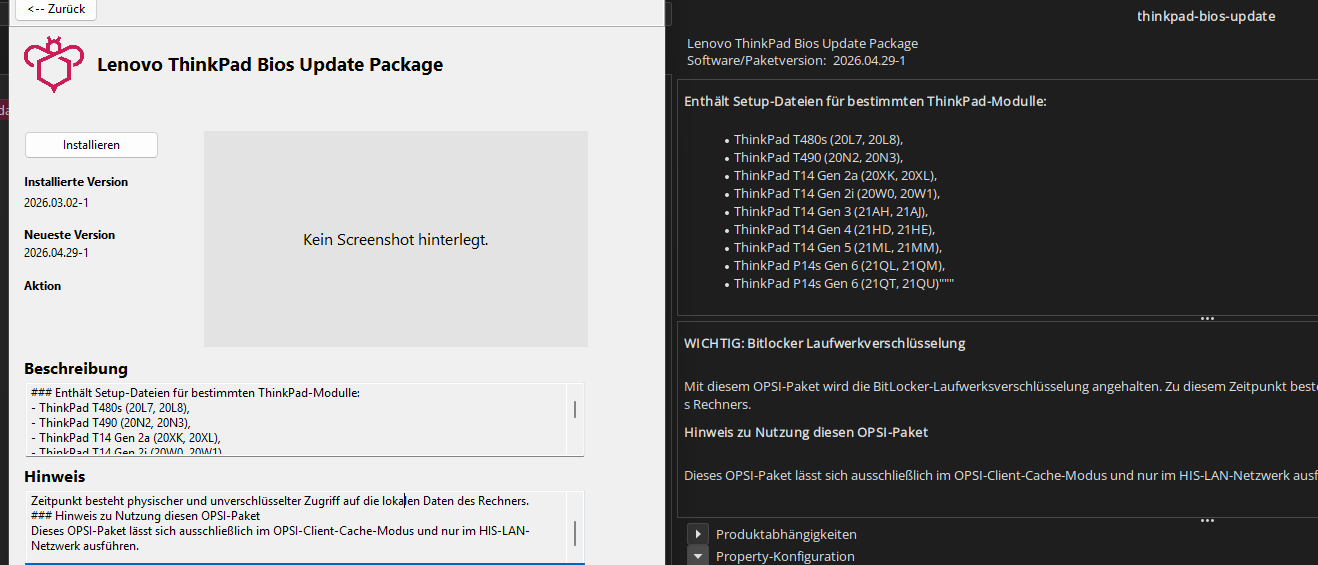Click the 'Installierte Version' label
Viewport: 1318px width, 565px height.
tap(76, 182)
